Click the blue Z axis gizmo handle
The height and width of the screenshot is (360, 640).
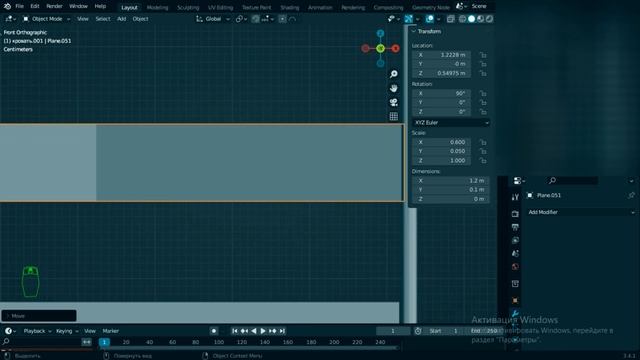point(380,33)
